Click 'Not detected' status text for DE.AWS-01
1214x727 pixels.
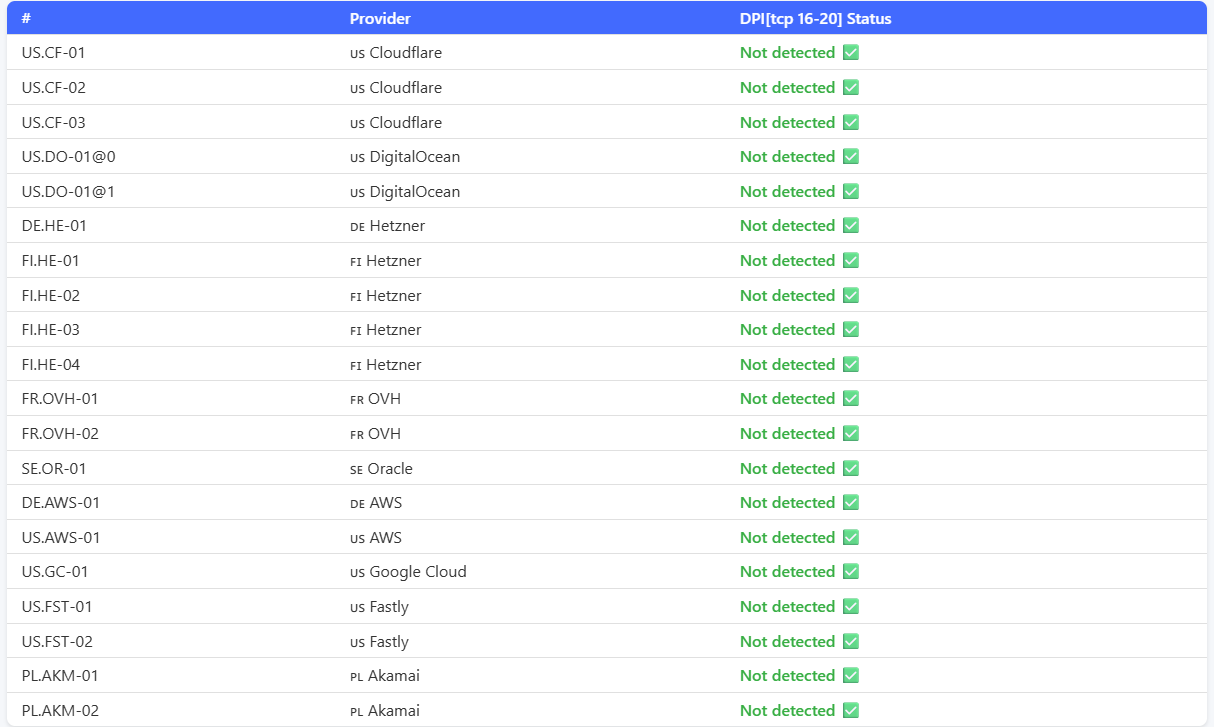pos(787,503)
